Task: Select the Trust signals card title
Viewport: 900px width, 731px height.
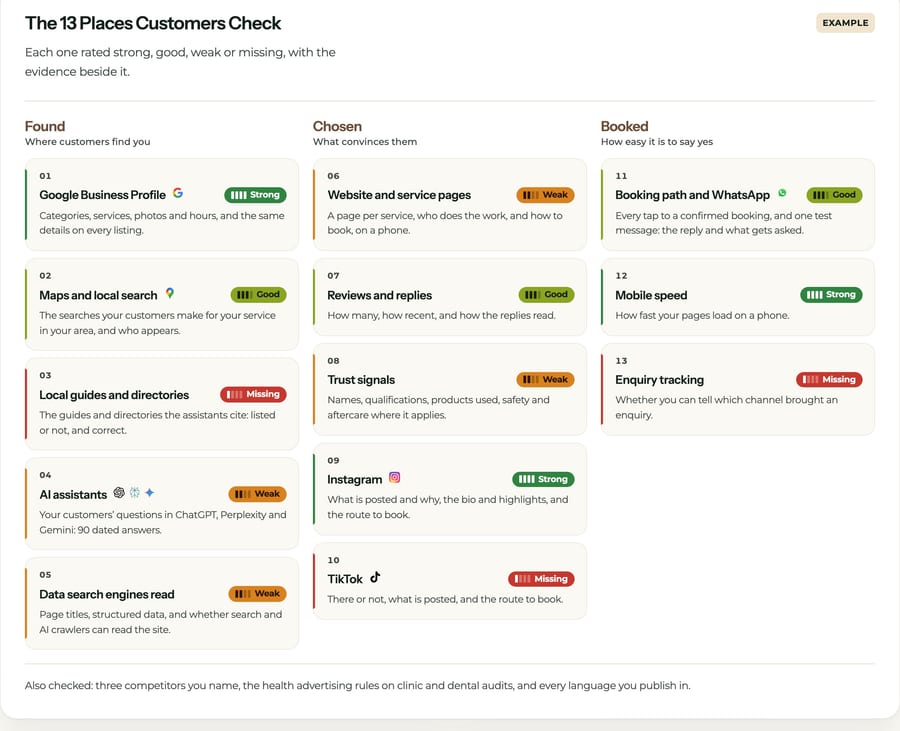Action: tap(361, 380)
